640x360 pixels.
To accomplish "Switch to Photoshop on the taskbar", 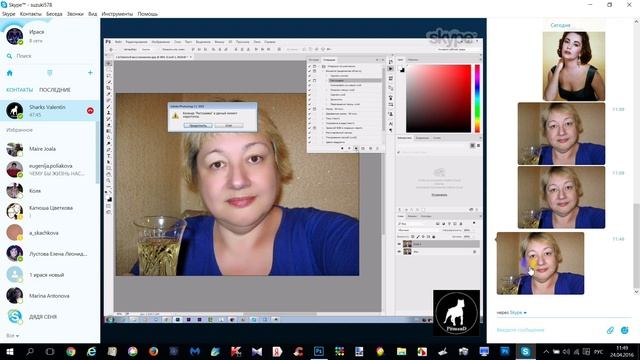I will [319, 351].
